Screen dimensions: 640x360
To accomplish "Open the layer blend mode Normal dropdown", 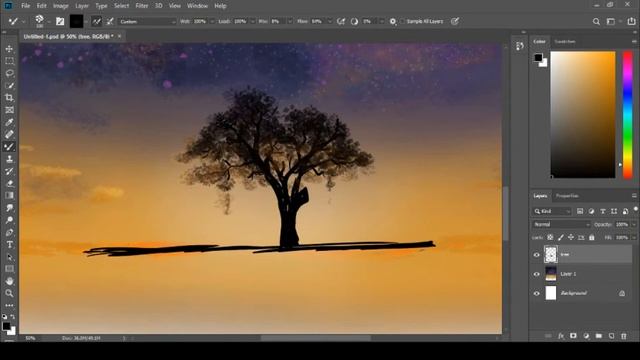I will pos(561,224).
